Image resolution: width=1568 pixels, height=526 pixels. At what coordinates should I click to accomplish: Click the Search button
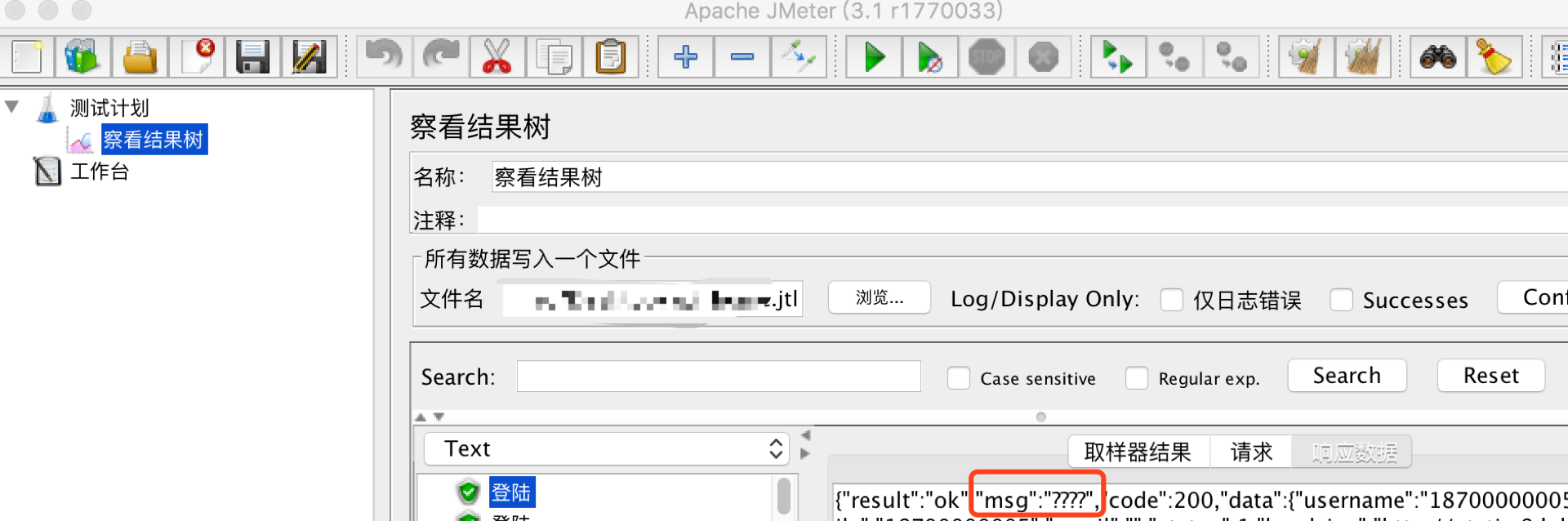[1347, 376]
